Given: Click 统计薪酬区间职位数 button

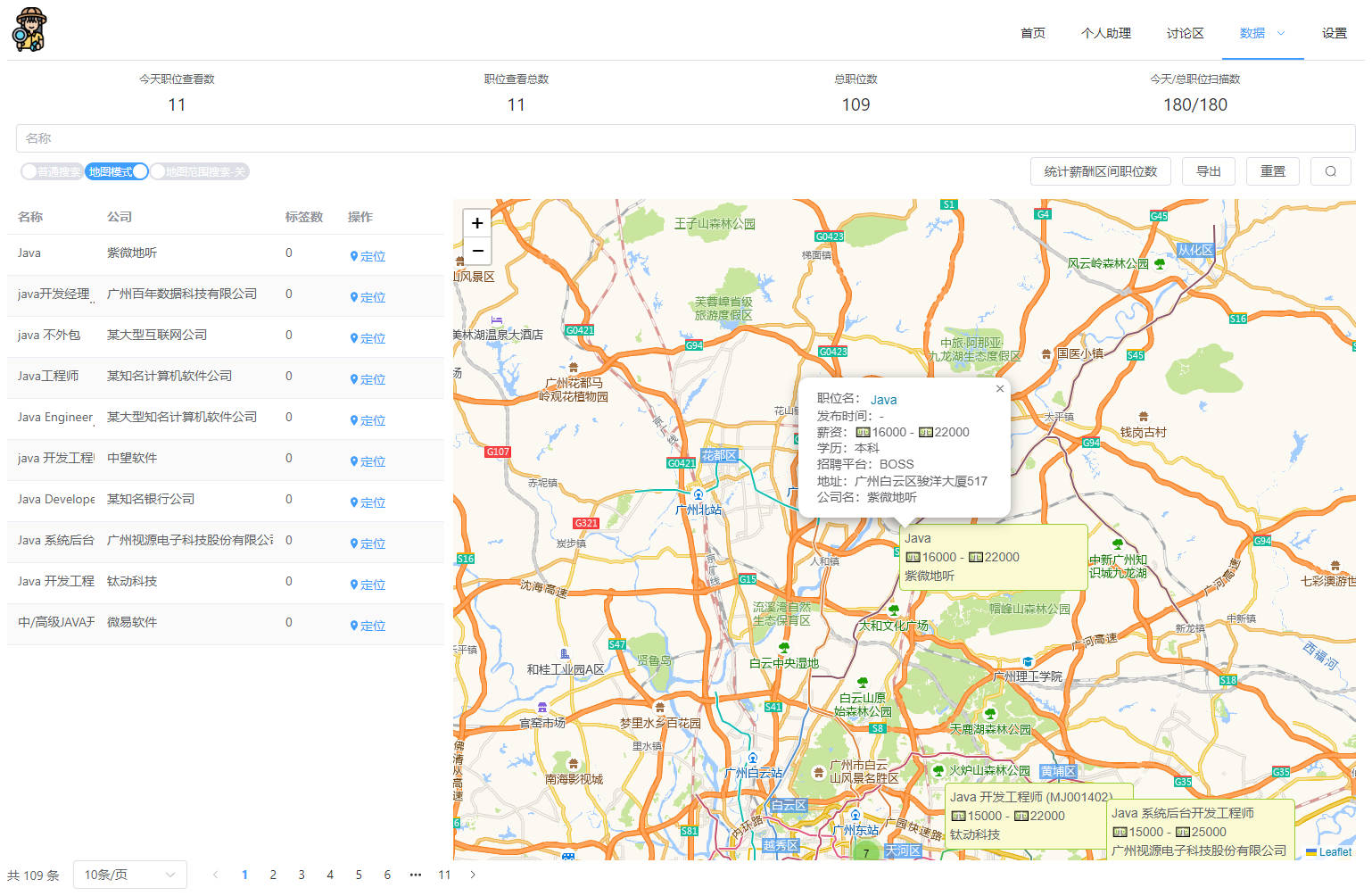Looking at the screenshot, I should (x=1101, y=171).
